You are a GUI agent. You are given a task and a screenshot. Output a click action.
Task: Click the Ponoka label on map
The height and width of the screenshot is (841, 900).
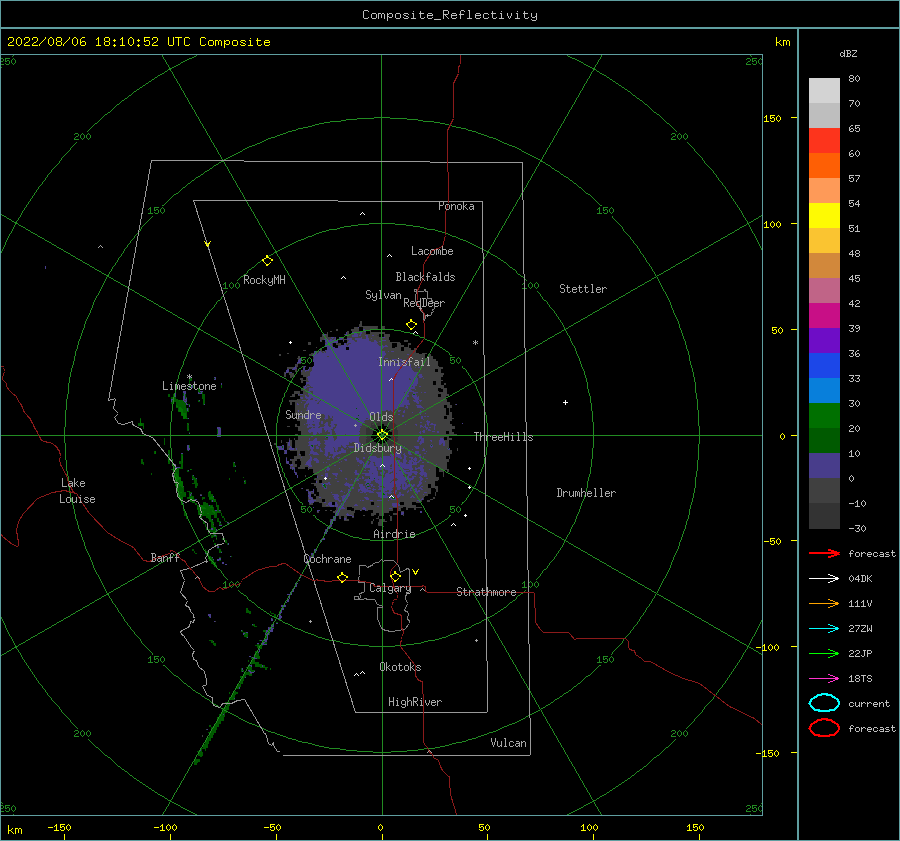click(456, 206)
